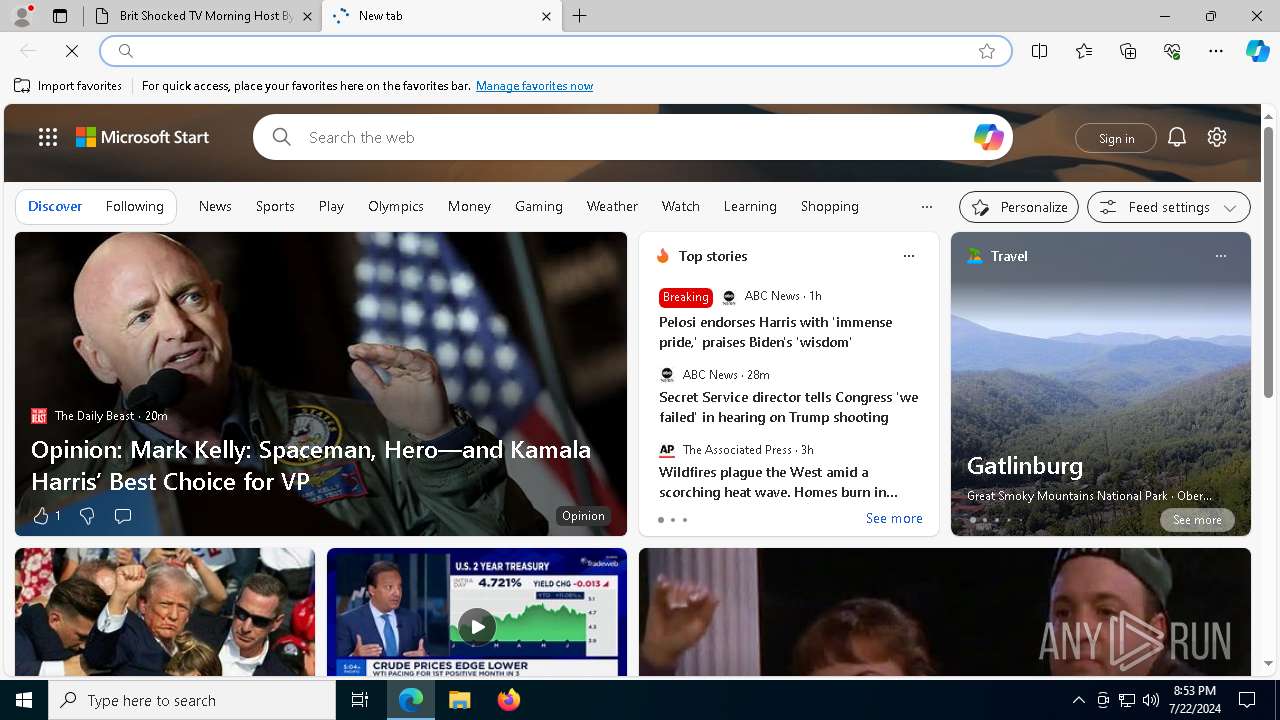
Task: Switch to Discover feed
Action: 55,206
